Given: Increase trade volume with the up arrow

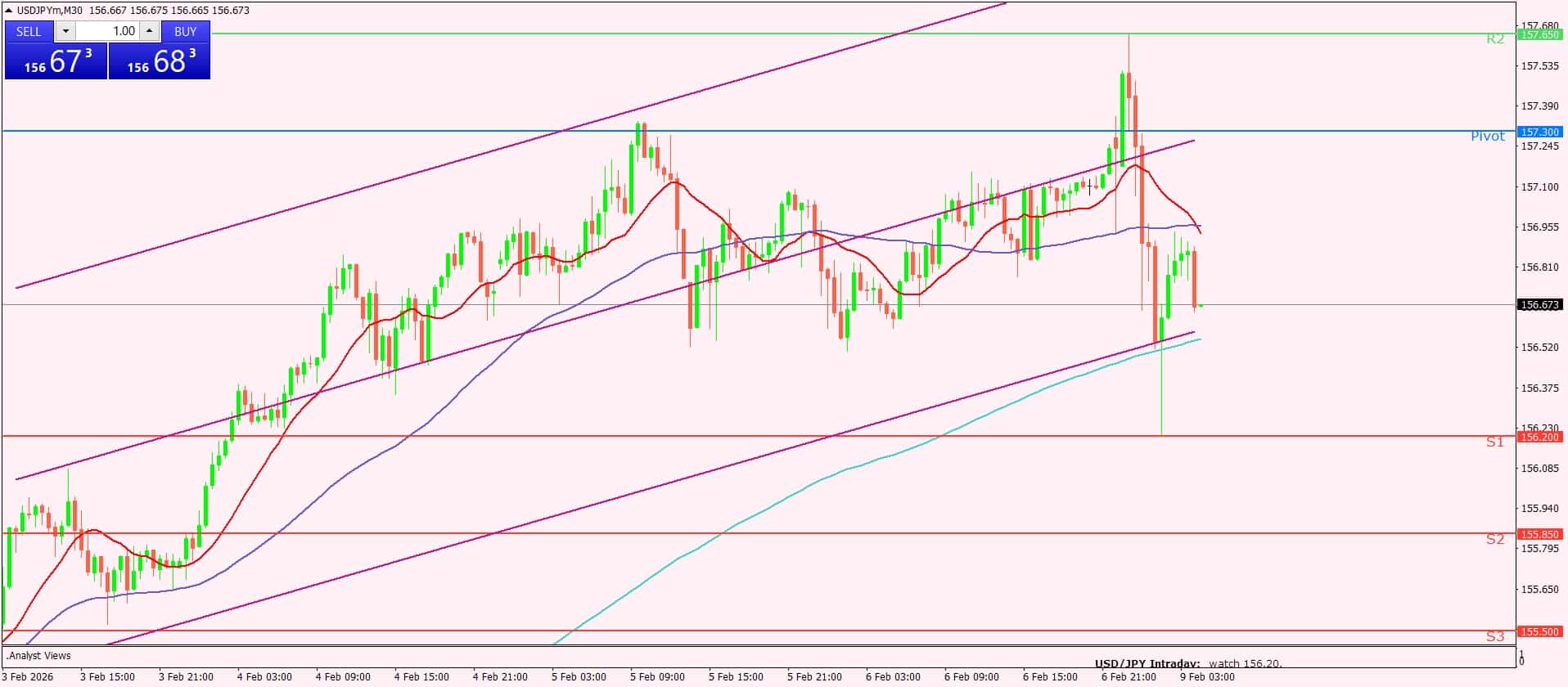Looking at the screenshot, I should pos(149,31).
